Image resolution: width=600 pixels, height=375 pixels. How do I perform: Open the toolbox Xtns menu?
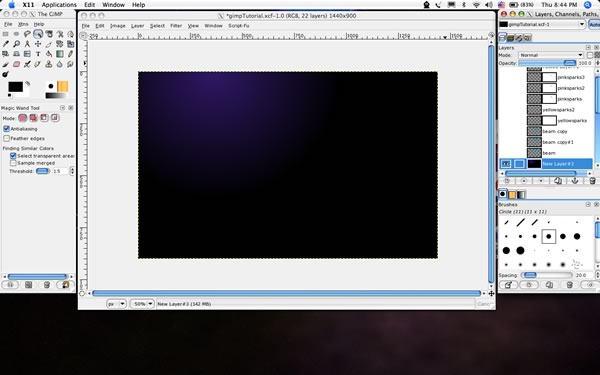tap(23, 24)
